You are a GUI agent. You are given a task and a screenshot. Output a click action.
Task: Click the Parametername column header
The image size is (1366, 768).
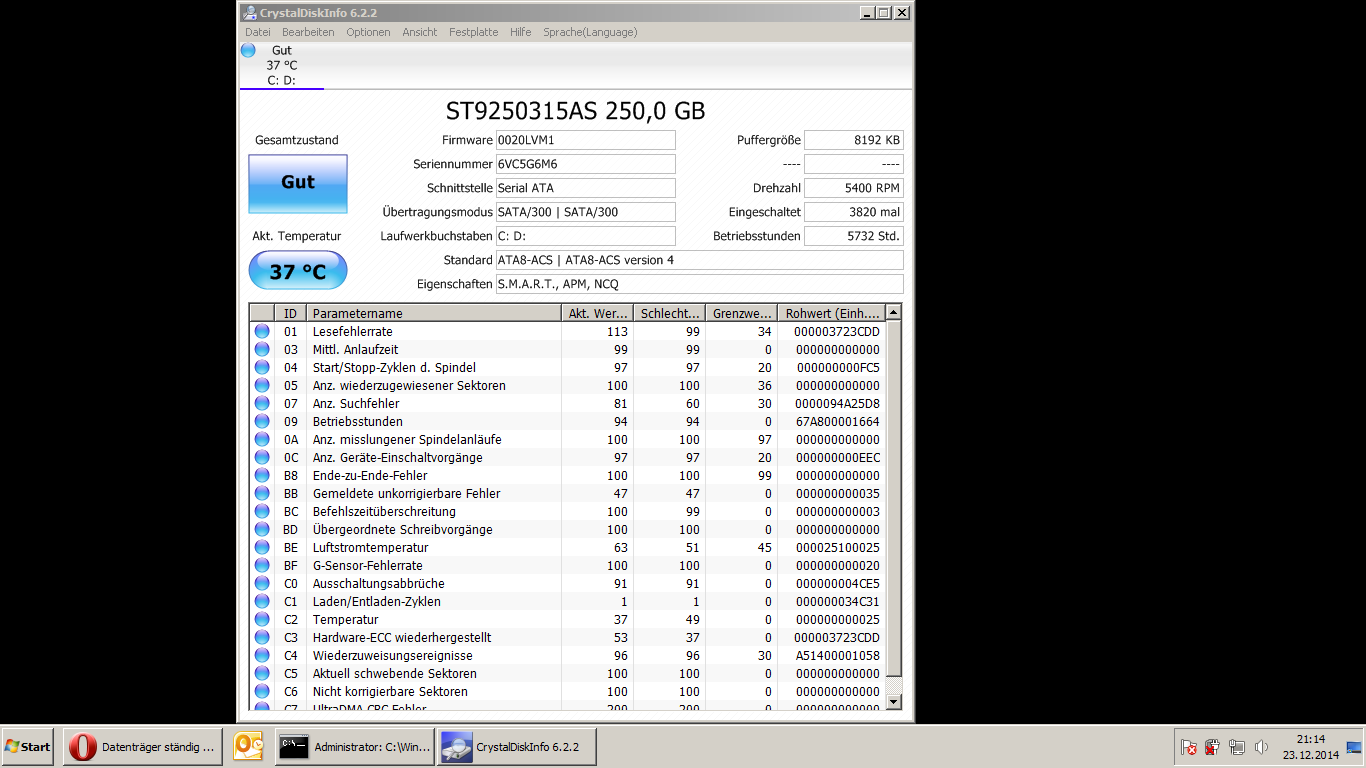433,313
